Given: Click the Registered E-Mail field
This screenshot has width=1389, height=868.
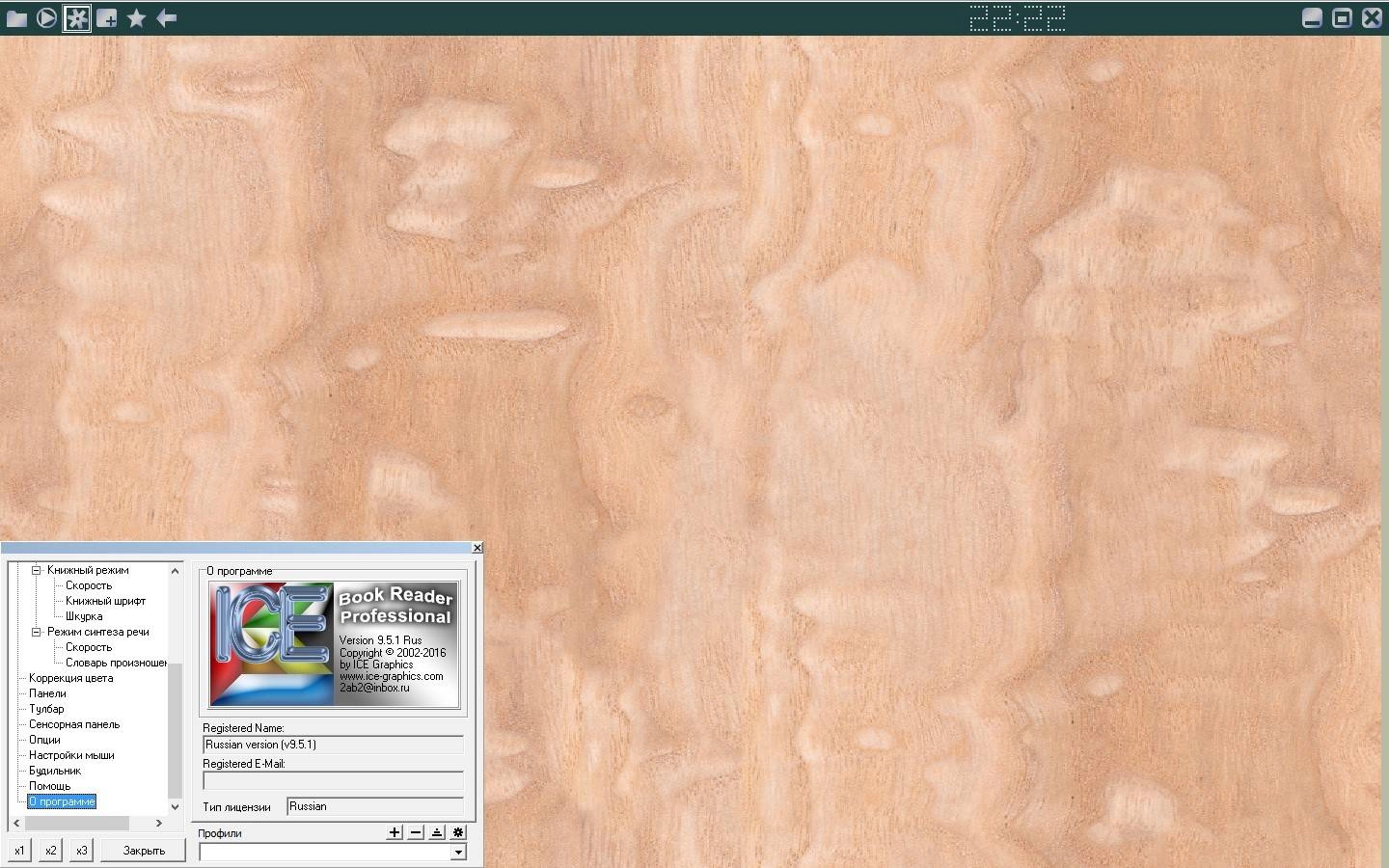Looking at the screenshot, I should [333, 780].
